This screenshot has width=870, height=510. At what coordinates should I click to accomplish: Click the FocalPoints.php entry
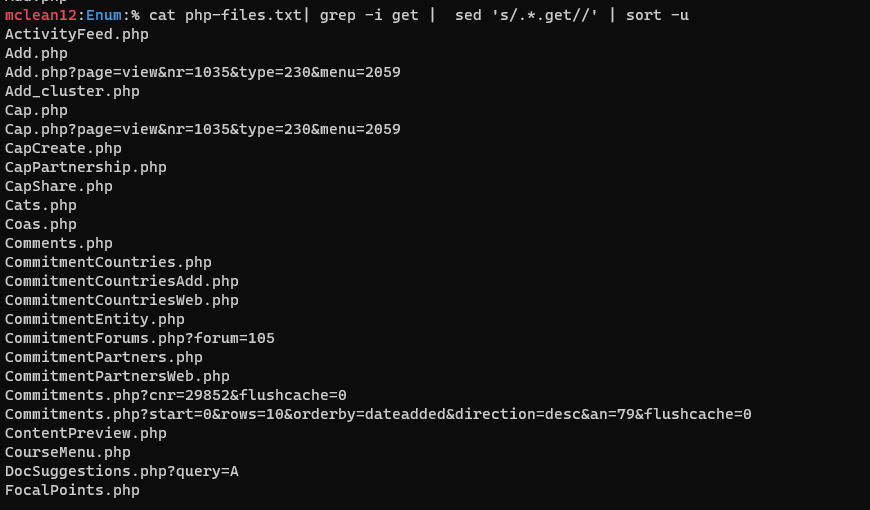click(x=72, y=491)
